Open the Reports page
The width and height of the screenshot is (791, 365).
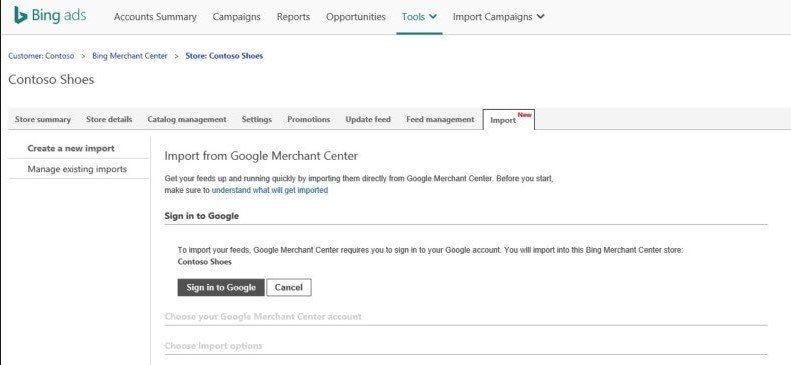coord(293,17)
